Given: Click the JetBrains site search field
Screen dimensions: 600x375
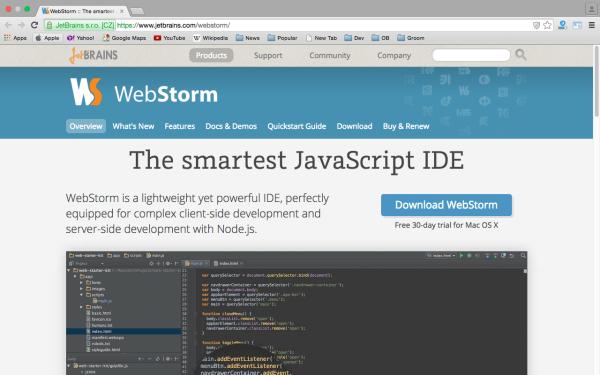Looking at the screenshot, I should [x=471, y=55].
